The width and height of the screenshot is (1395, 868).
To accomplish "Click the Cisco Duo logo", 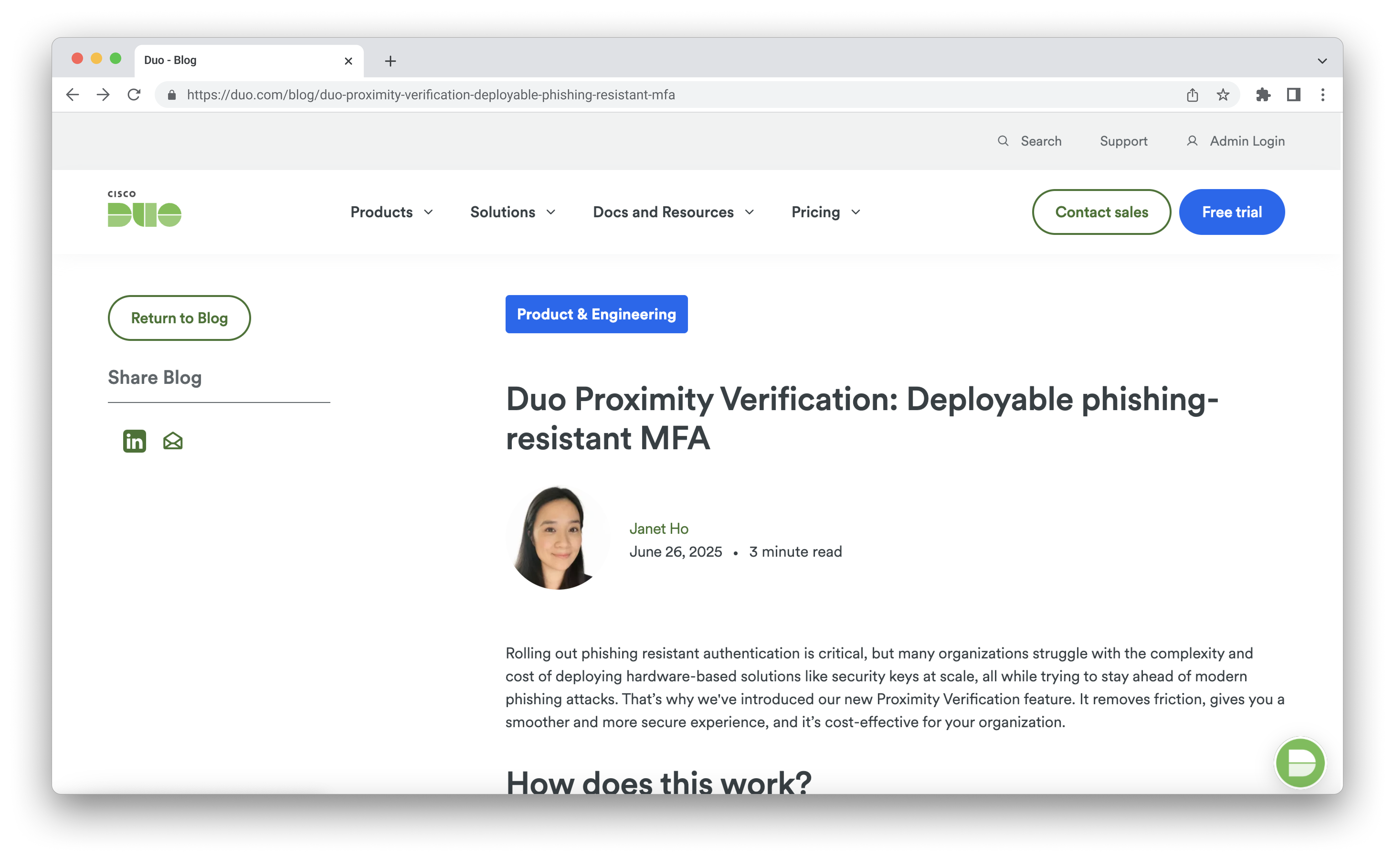I will (145, 209).
